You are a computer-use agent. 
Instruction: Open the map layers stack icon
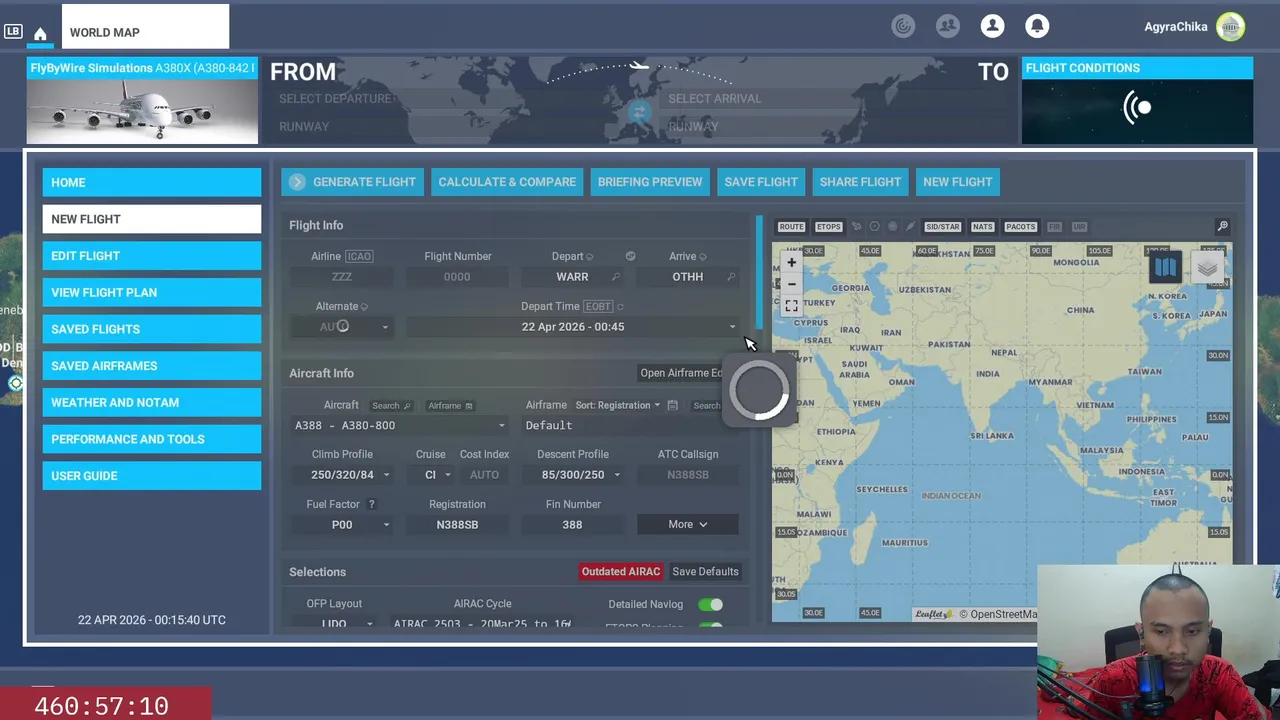pyautogui.click(x=1207, y=267)
